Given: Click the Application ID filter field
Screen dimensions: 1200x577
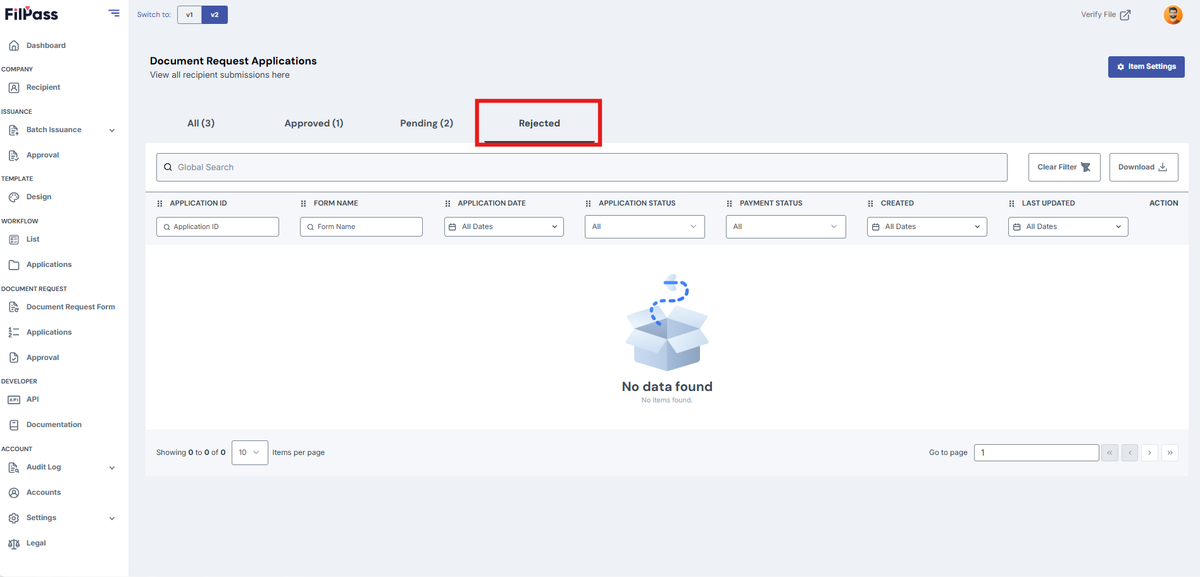Looking at the screenshot, I should click(x=217, y=227).
